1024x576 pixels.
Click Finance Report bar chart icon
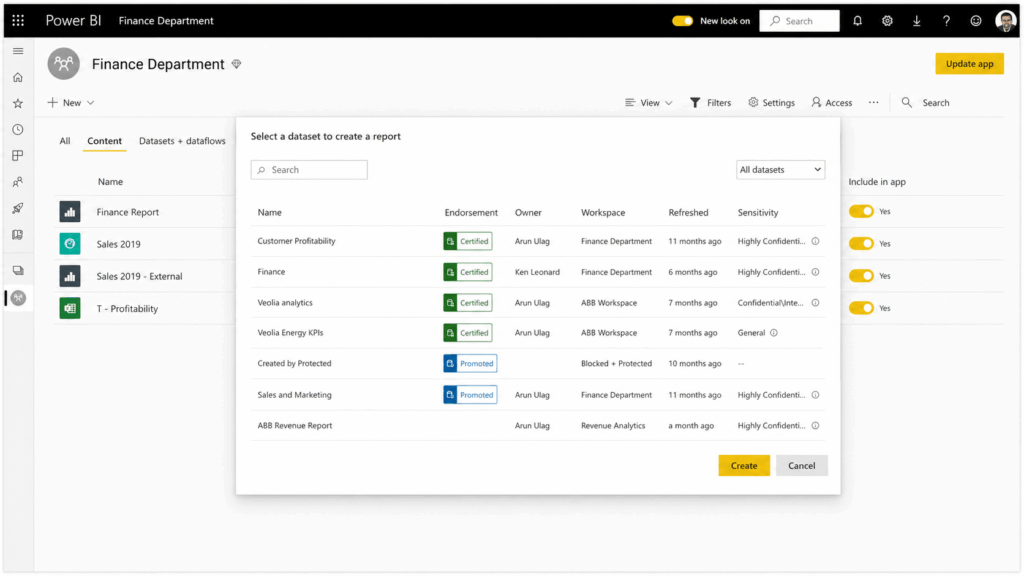[x=70, y=212]
